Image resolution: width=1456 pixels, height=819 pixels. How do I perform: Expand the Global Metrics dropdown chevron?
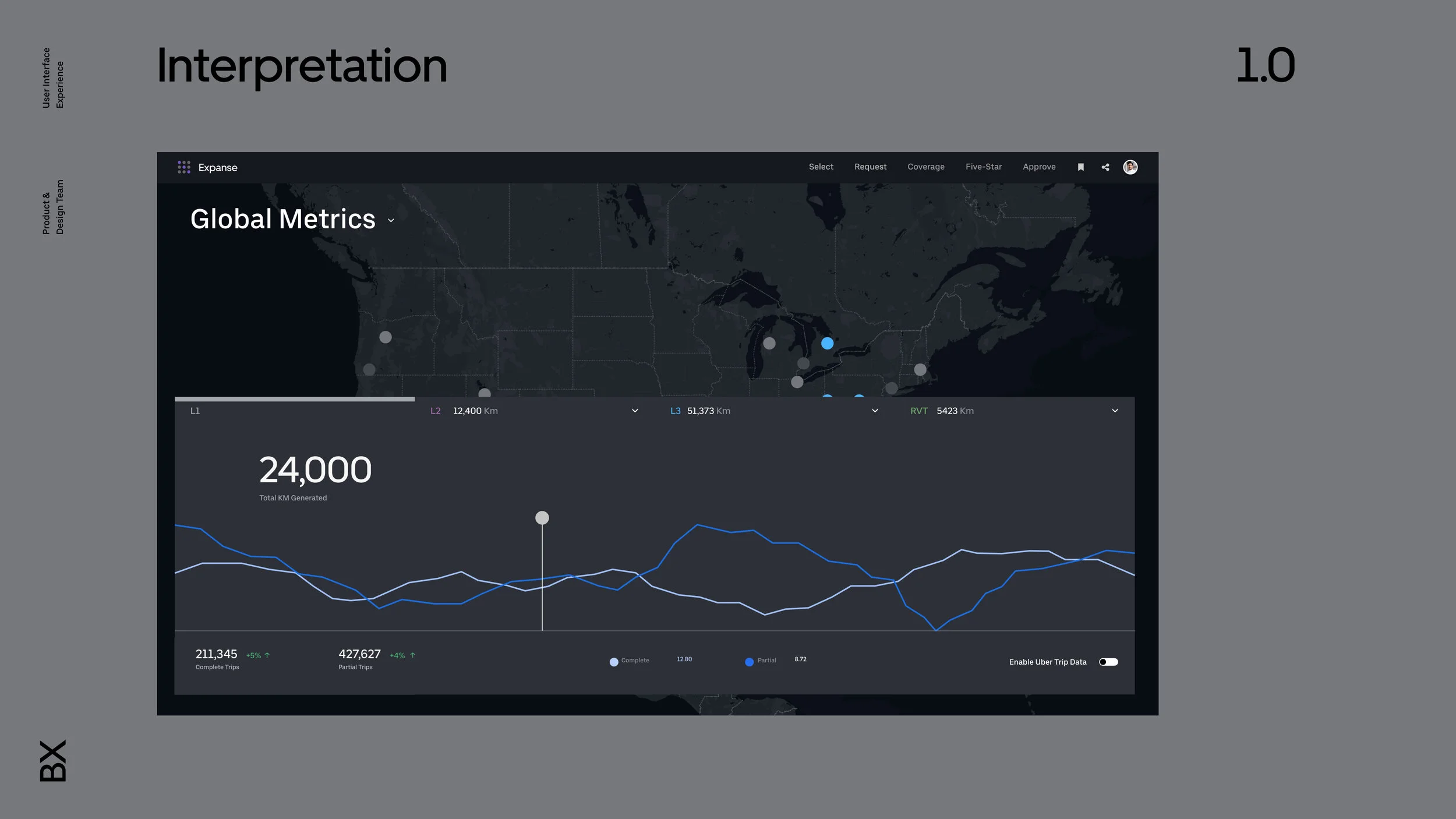[x=391, y=221]
